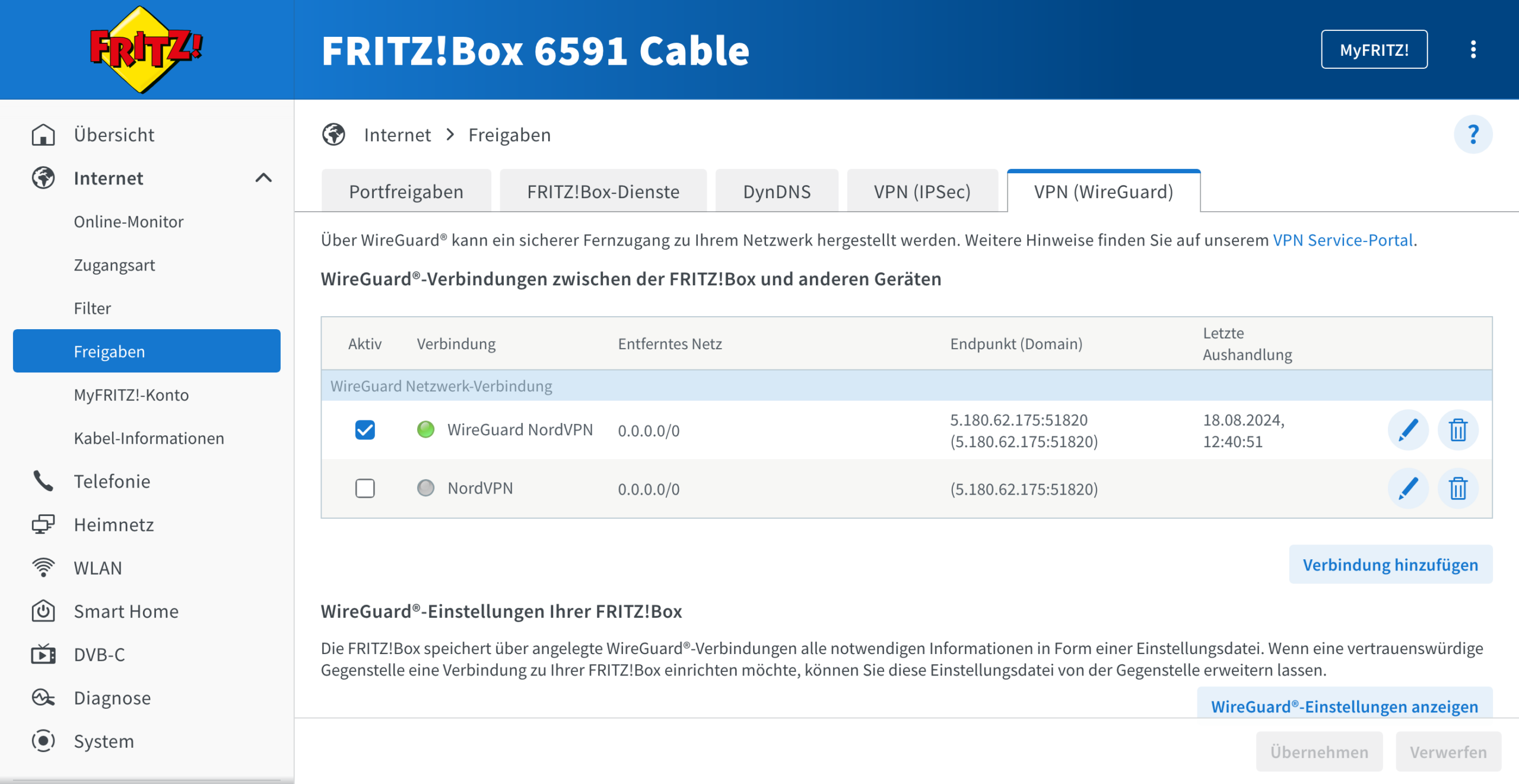
Task: Open the three-dot menu in the header
Action: (x=1473, y=50)
